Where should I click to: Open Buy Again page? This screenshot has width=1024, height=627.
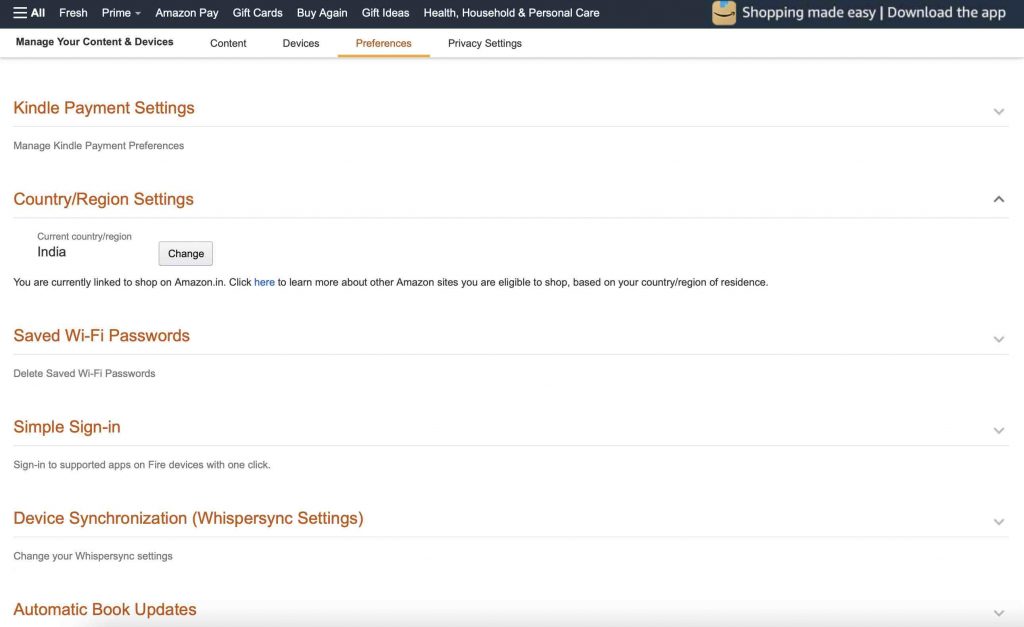(322, 12)
